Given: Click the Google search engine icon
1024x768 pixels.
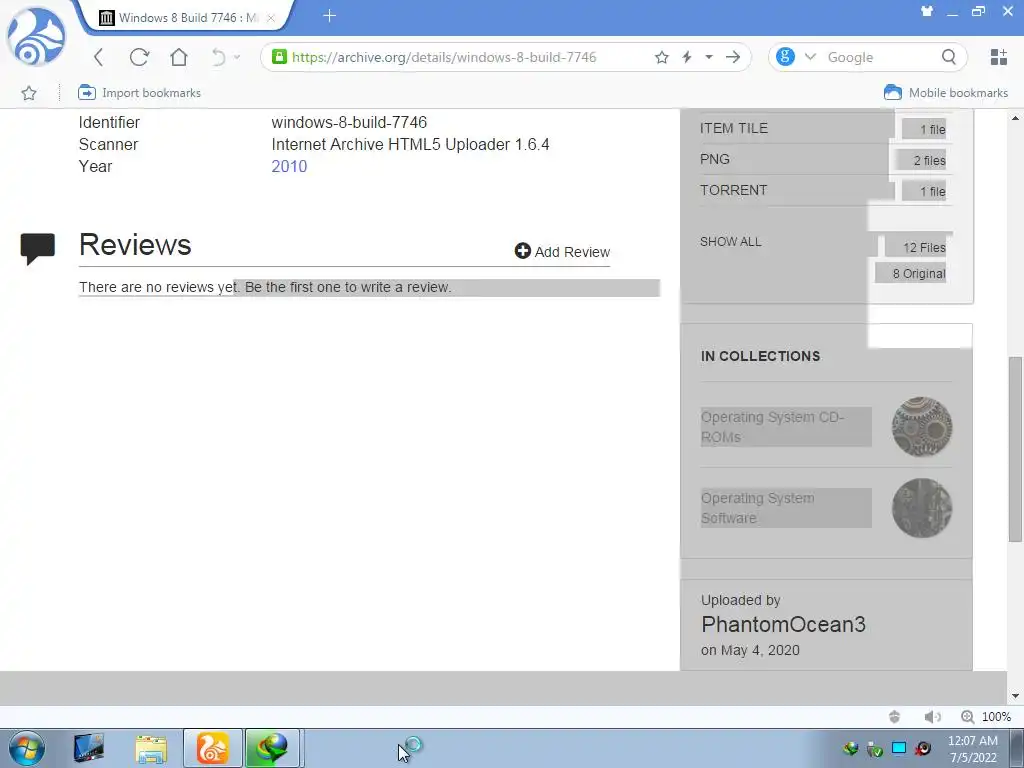Looking at the screenshot, I should click(786, 57).
